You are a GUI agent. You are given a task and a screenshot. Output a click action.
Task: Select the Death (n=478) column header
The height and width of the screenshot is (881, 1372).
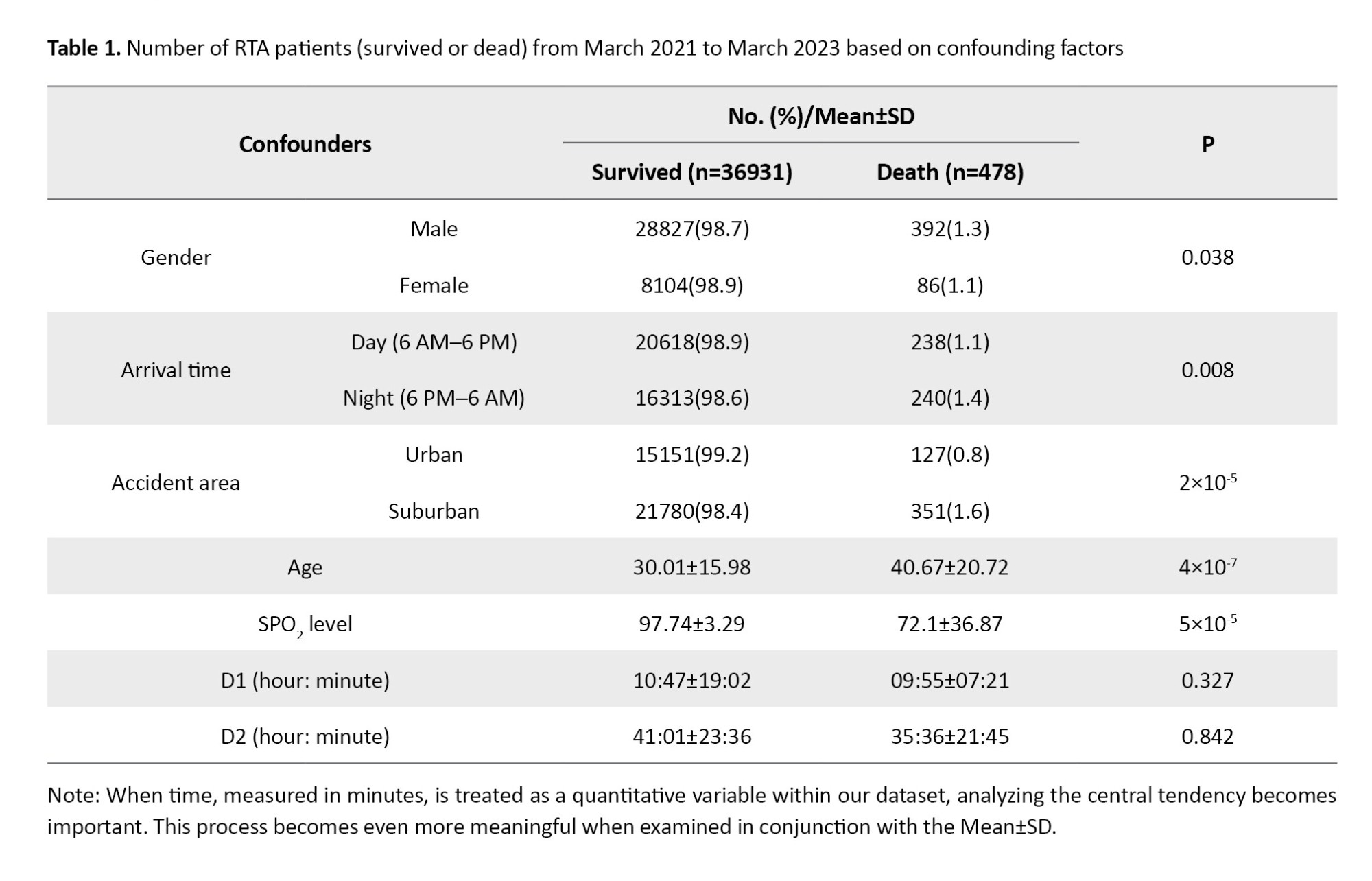click(x=949, y=172)
